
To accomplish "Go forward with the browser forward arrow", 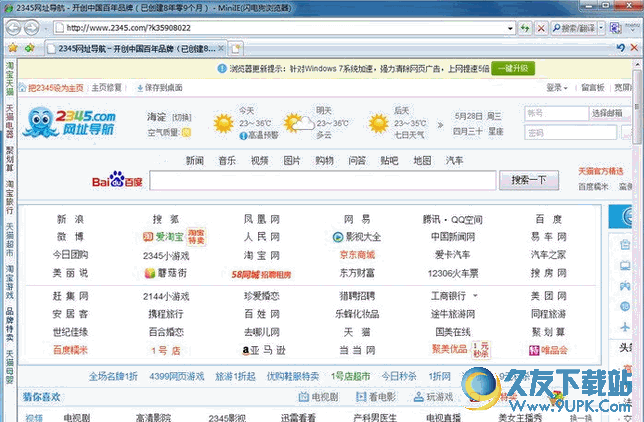I will point(31,28).
